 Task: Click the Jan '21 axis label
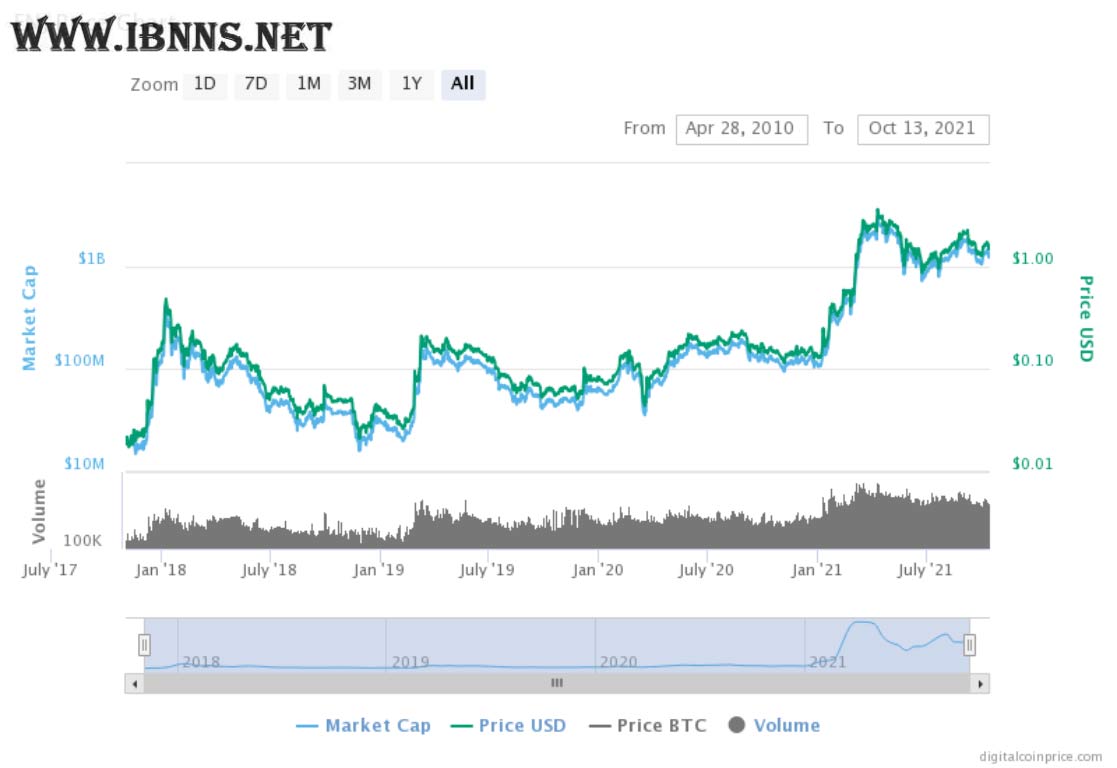click(816, 570)
